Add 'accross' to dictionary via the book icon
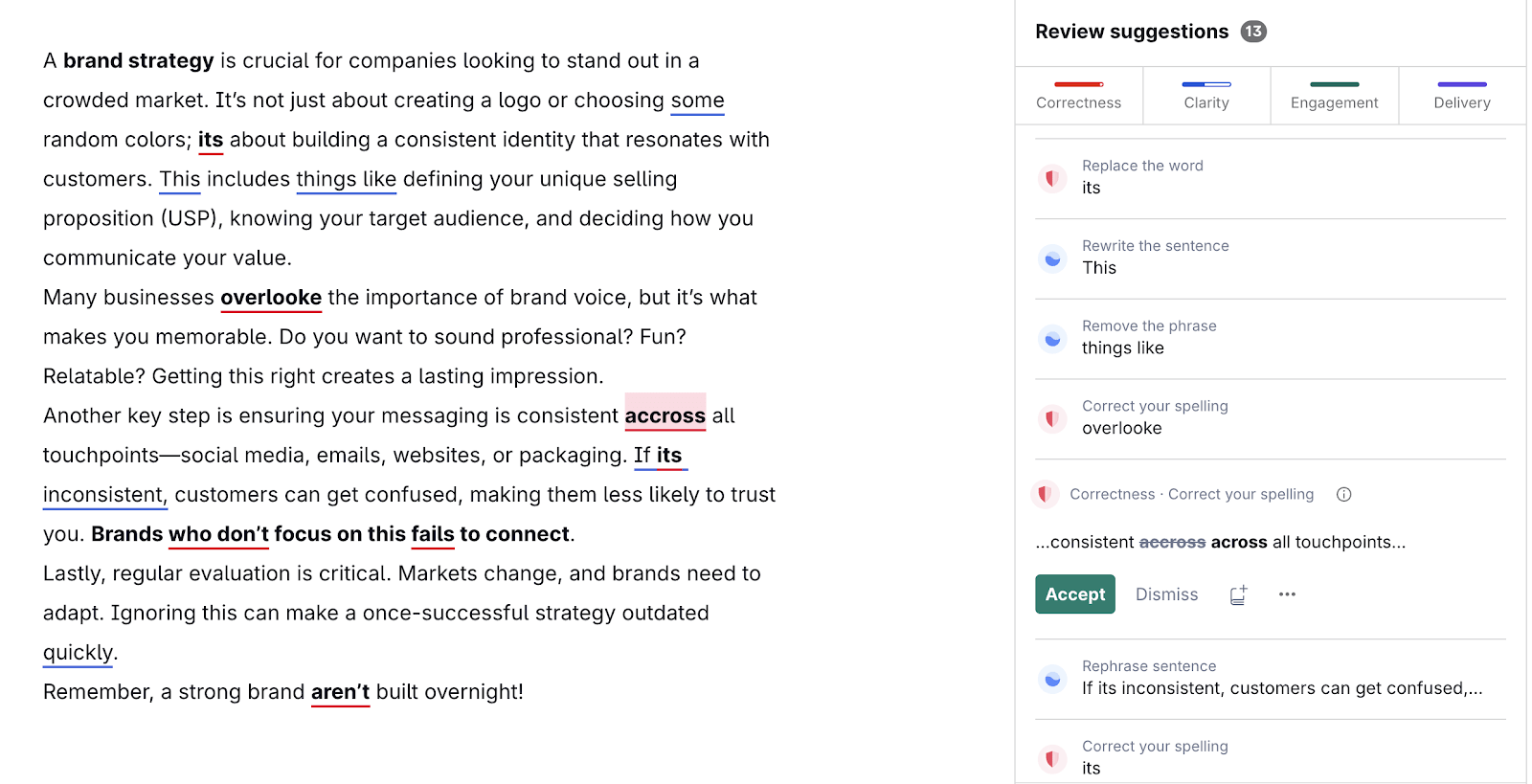Viewport: 1532px width, 784px height. tap(1237, 594)
